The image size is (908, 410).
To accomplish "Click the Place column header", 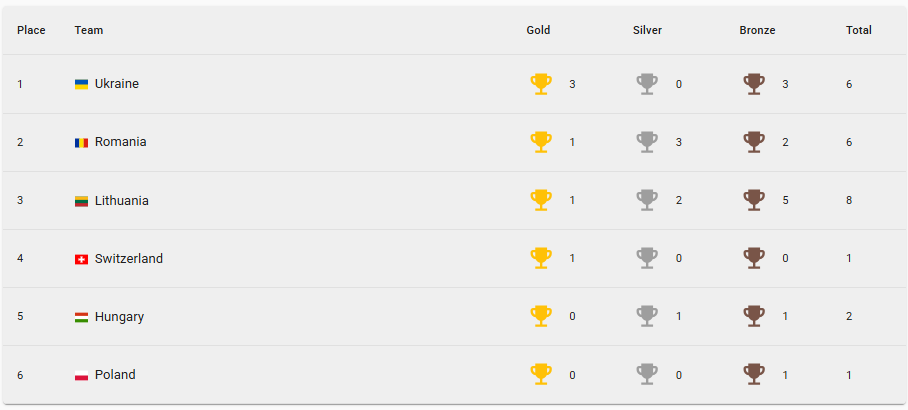I will point(31,30).
